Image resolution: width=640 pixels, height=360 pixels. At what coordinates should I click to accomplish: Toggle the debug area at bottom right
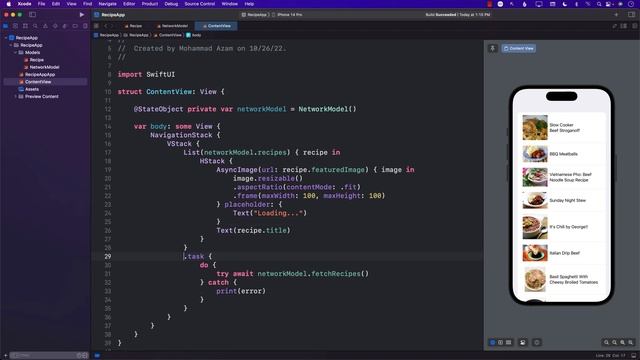tap(633, 356)
